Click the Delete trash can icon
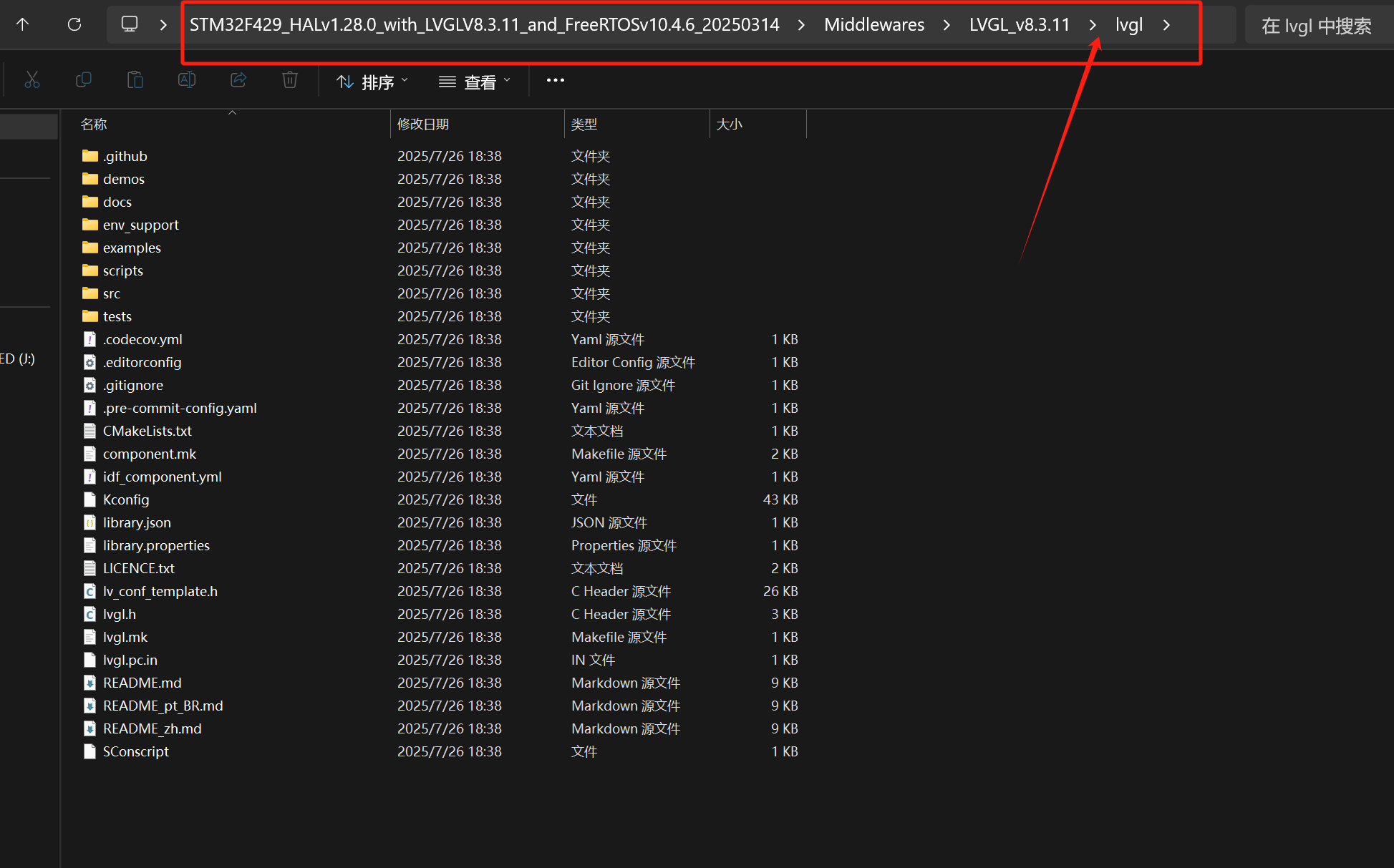1394x868 pixels. tap(290, 80)
